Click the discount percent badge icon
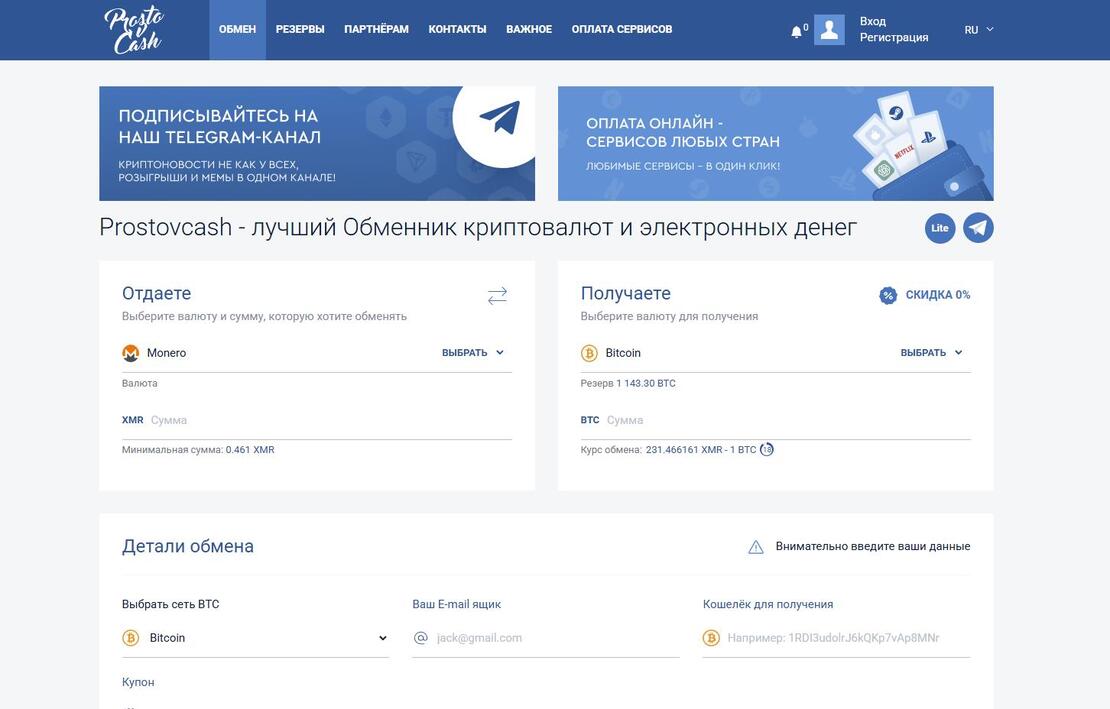The height and width of the screenshot is (709, 1110). coord(888,295)
